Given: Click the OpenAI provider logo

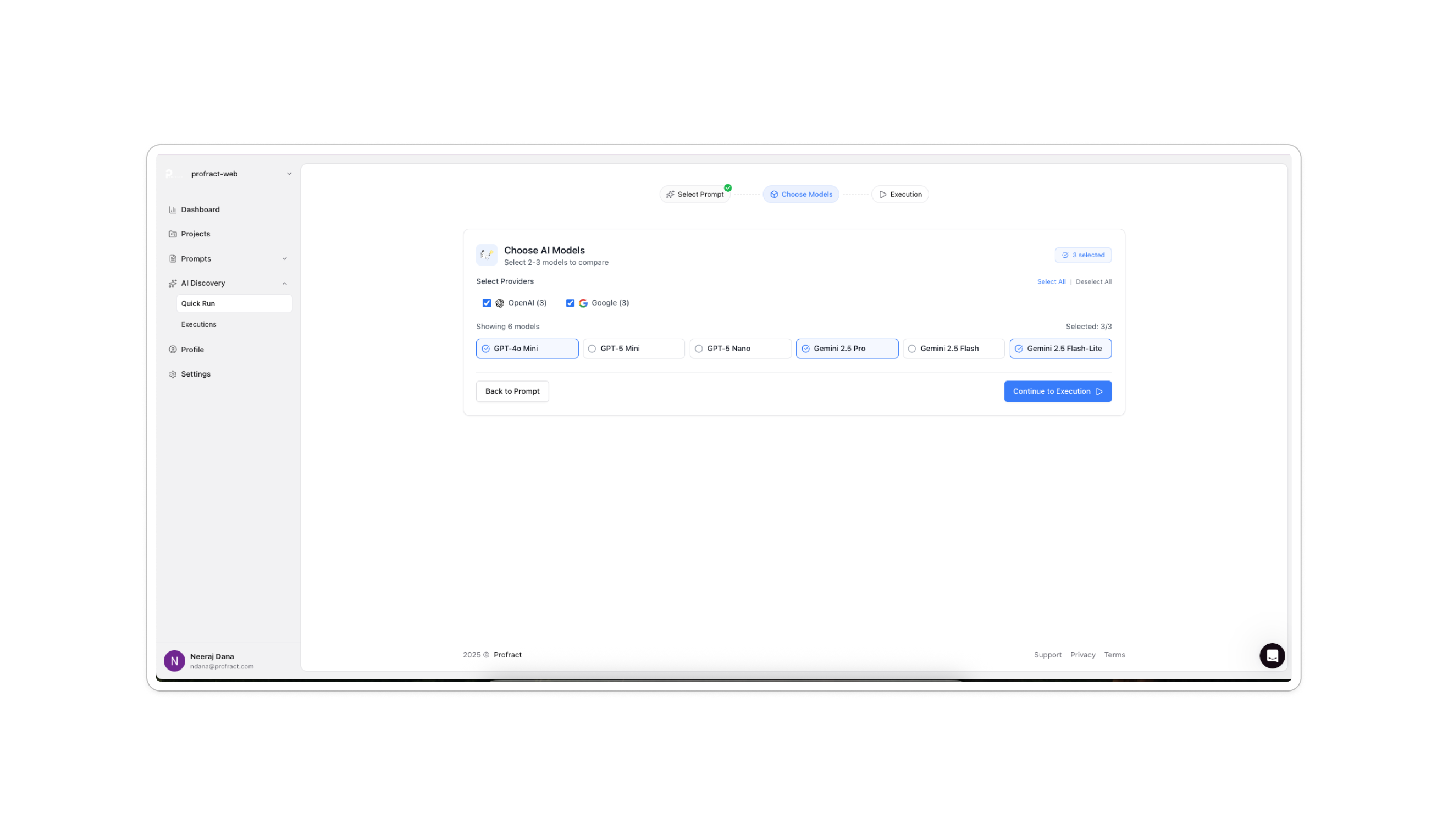Looking at the screenshot, I should point(500,303).
